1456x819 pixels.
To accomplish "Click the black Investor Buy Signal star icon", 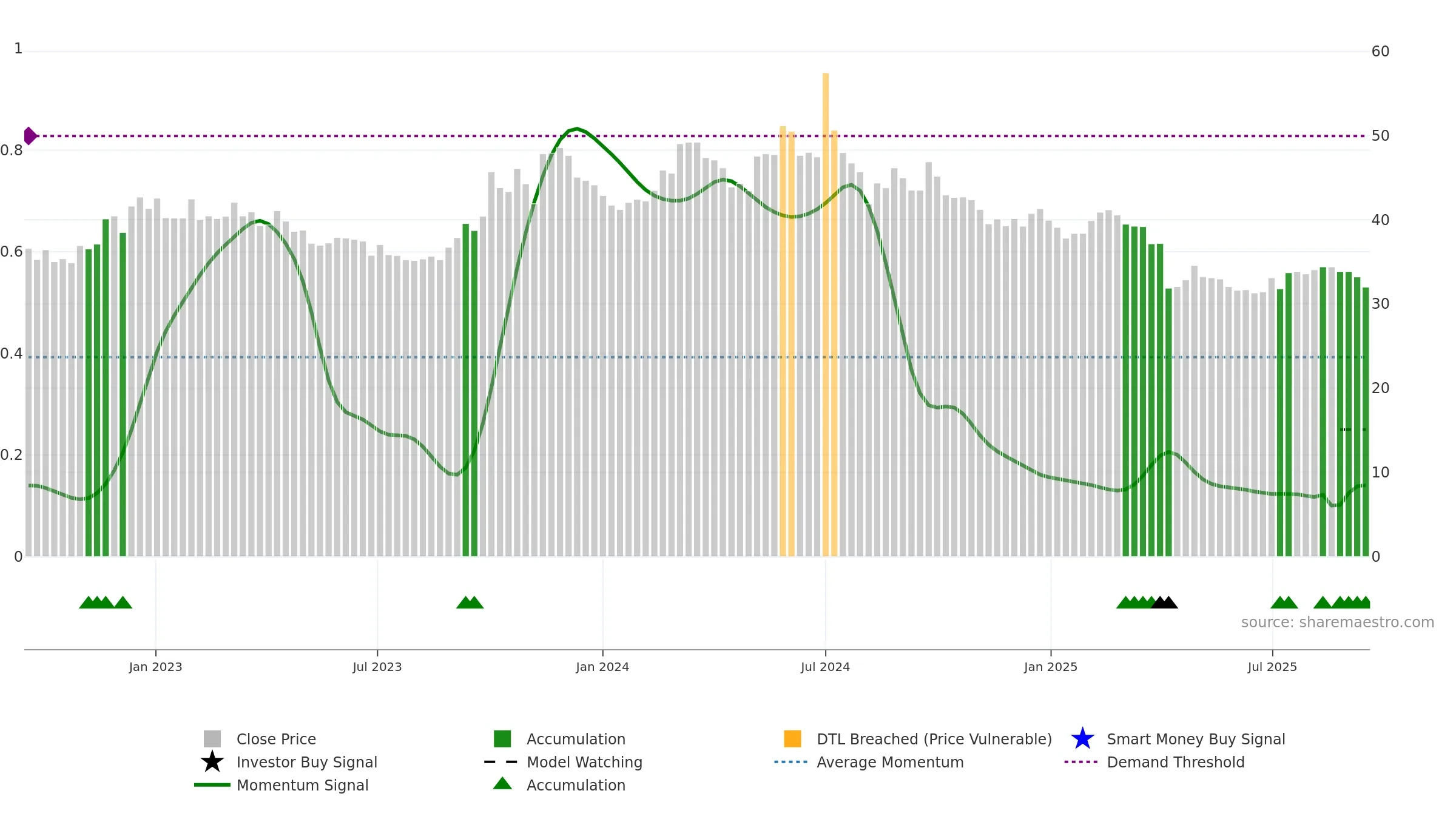I will point(212,761).
